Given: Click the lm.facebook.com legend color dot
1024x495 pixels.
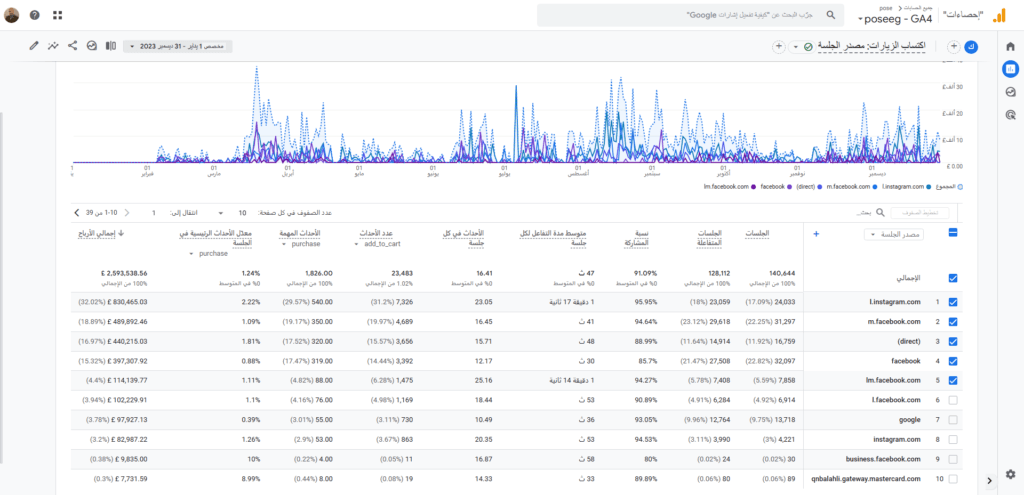Looking at the screenshot, I should click(753, 187).
